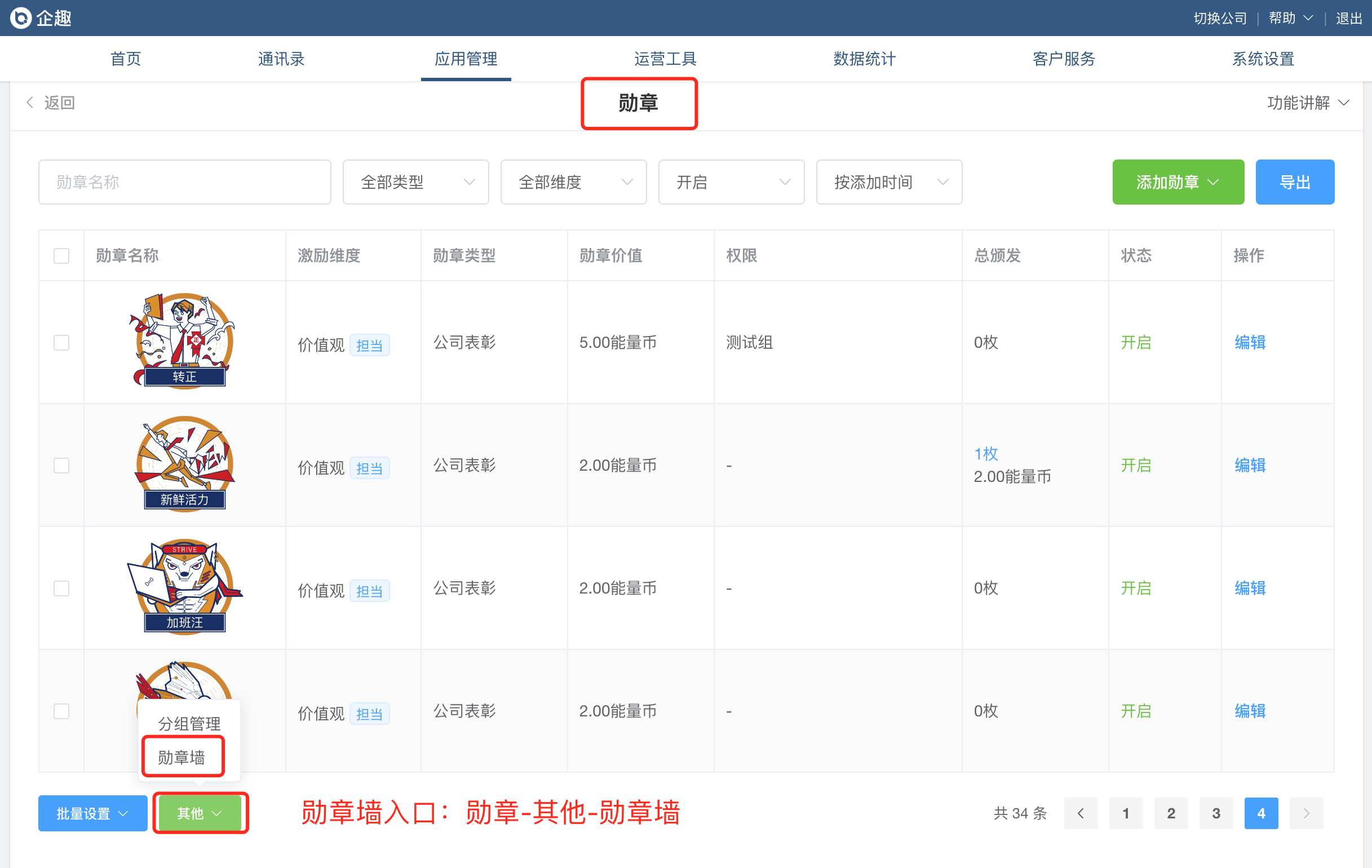The image size is (1372, 868).
Task: Click the back arrow next to 返回
Action: click(30, 103)
